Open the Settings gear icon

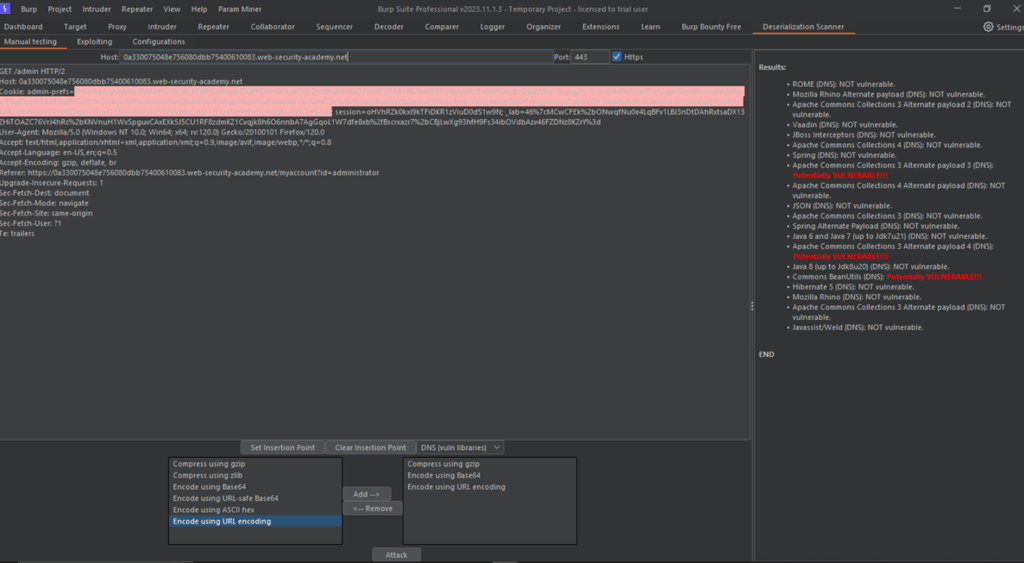point(988,27)
